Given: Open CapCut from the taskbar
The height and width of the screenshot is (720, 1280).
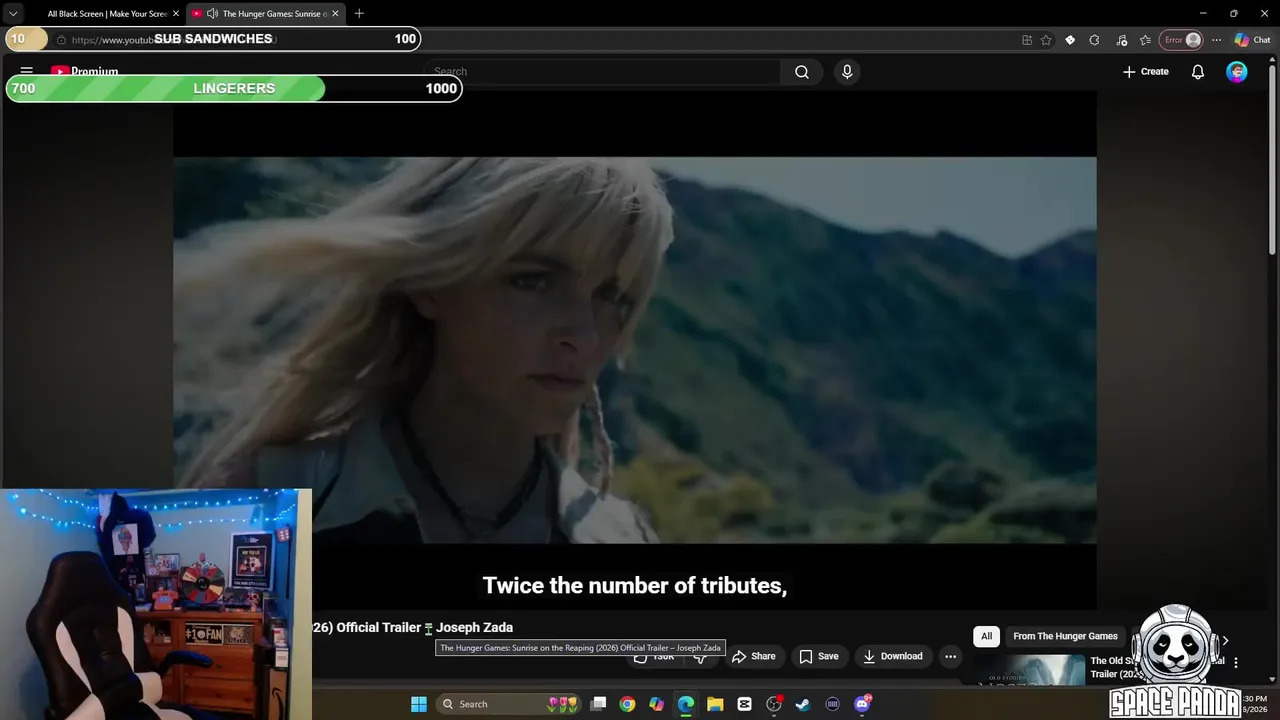Looking at the screenshot, I should [x=744, y=704].
